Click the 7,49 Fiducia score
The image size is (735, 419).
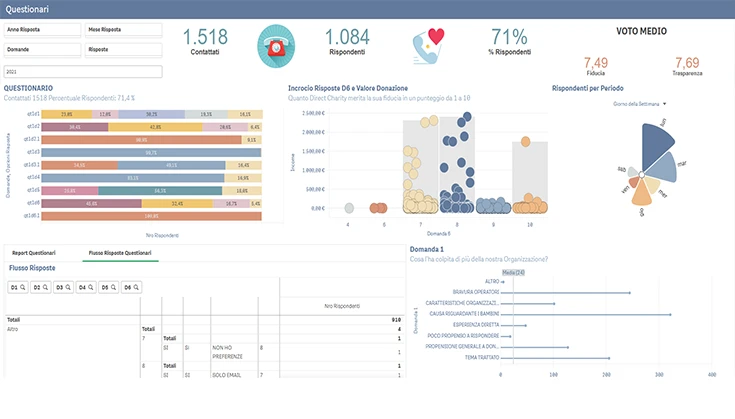coord(595,66)
